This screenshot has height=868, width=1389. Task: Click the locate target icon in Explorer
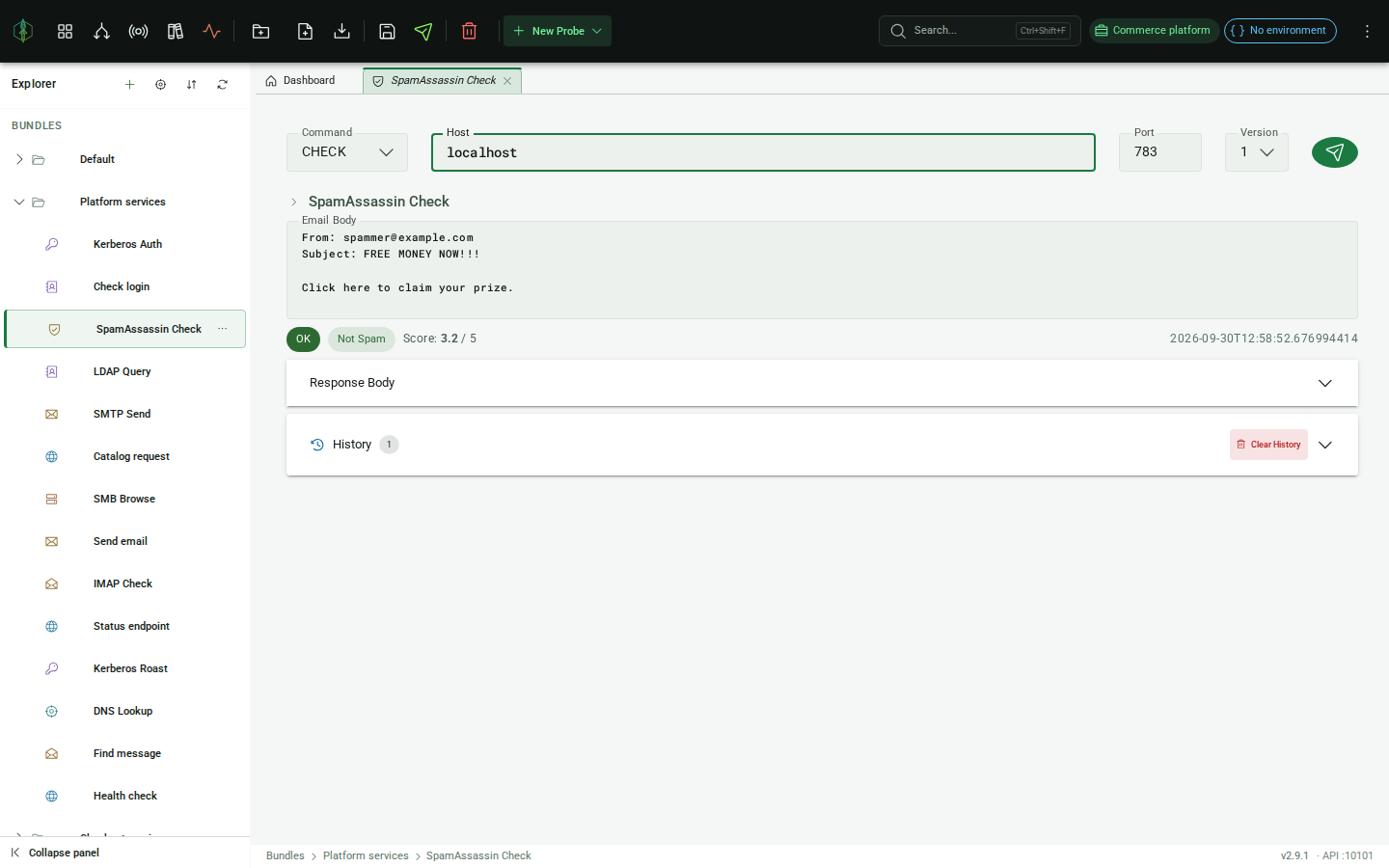click(160, 84)
